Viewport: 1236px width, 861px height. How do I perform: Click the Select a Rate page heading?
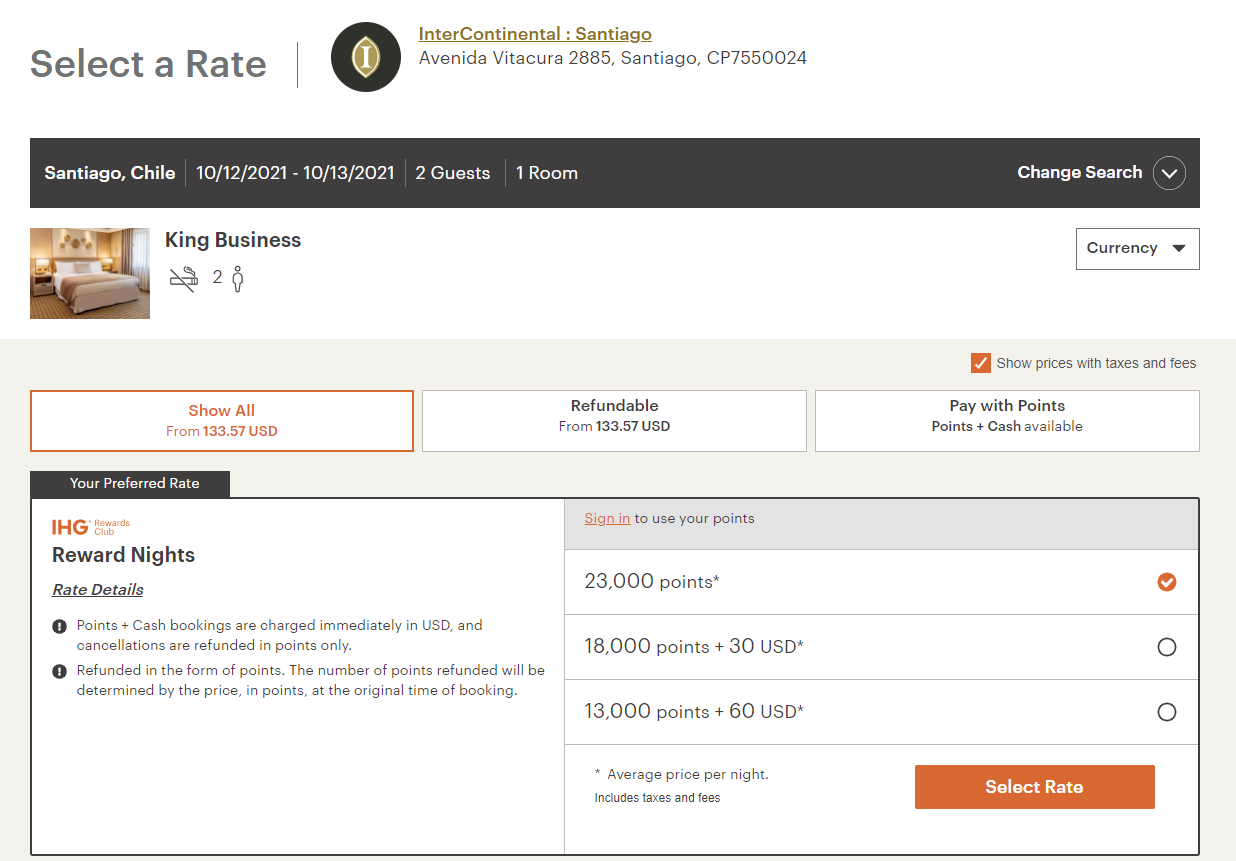(148, 64)
